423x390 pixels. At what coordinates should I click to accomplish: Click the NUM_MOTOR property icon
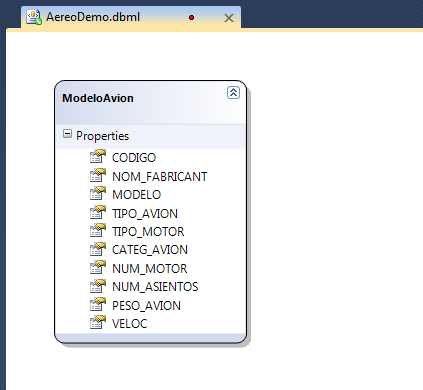click(98, 267)
